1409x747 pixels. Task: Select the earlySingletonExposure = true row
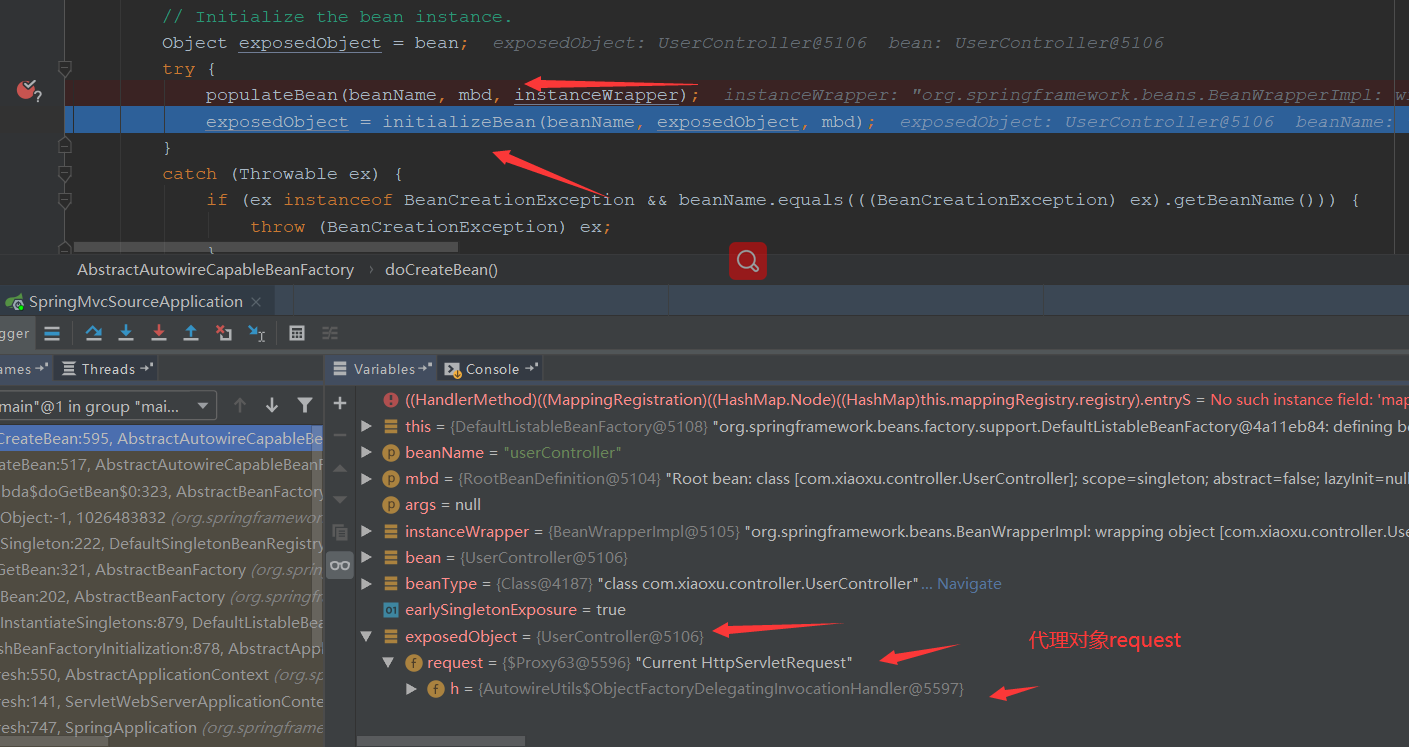pyautogui.click(x=884, y=609)
